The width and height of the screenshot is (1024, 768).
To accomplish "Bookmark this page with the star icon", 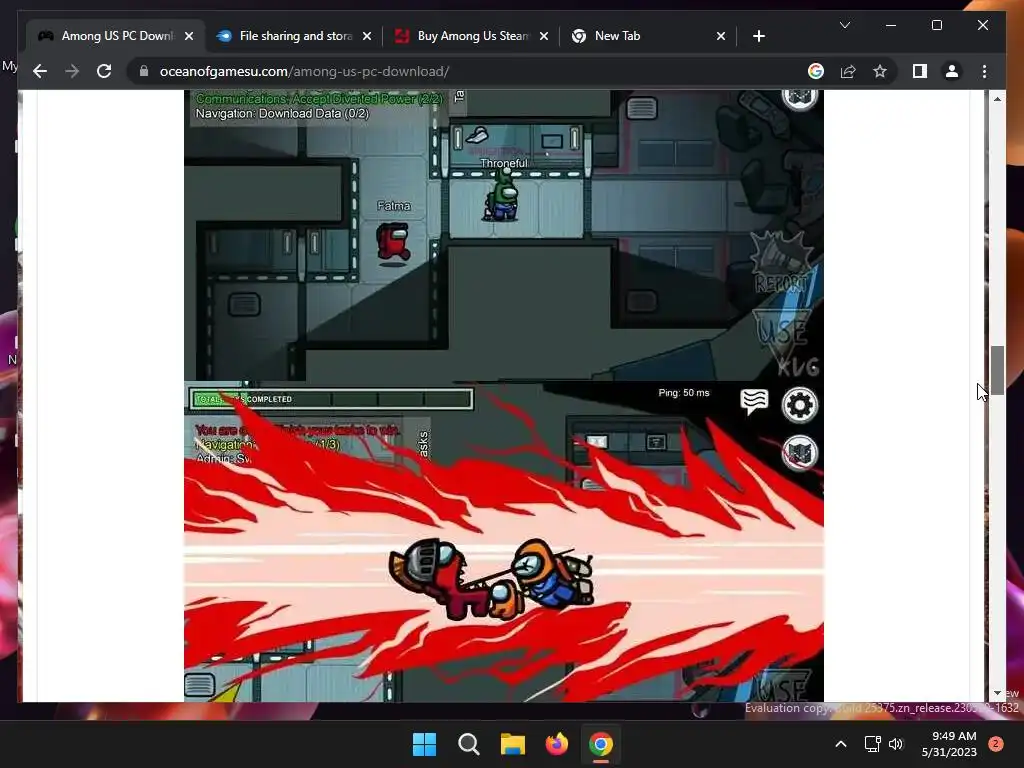I will point(880,71).
